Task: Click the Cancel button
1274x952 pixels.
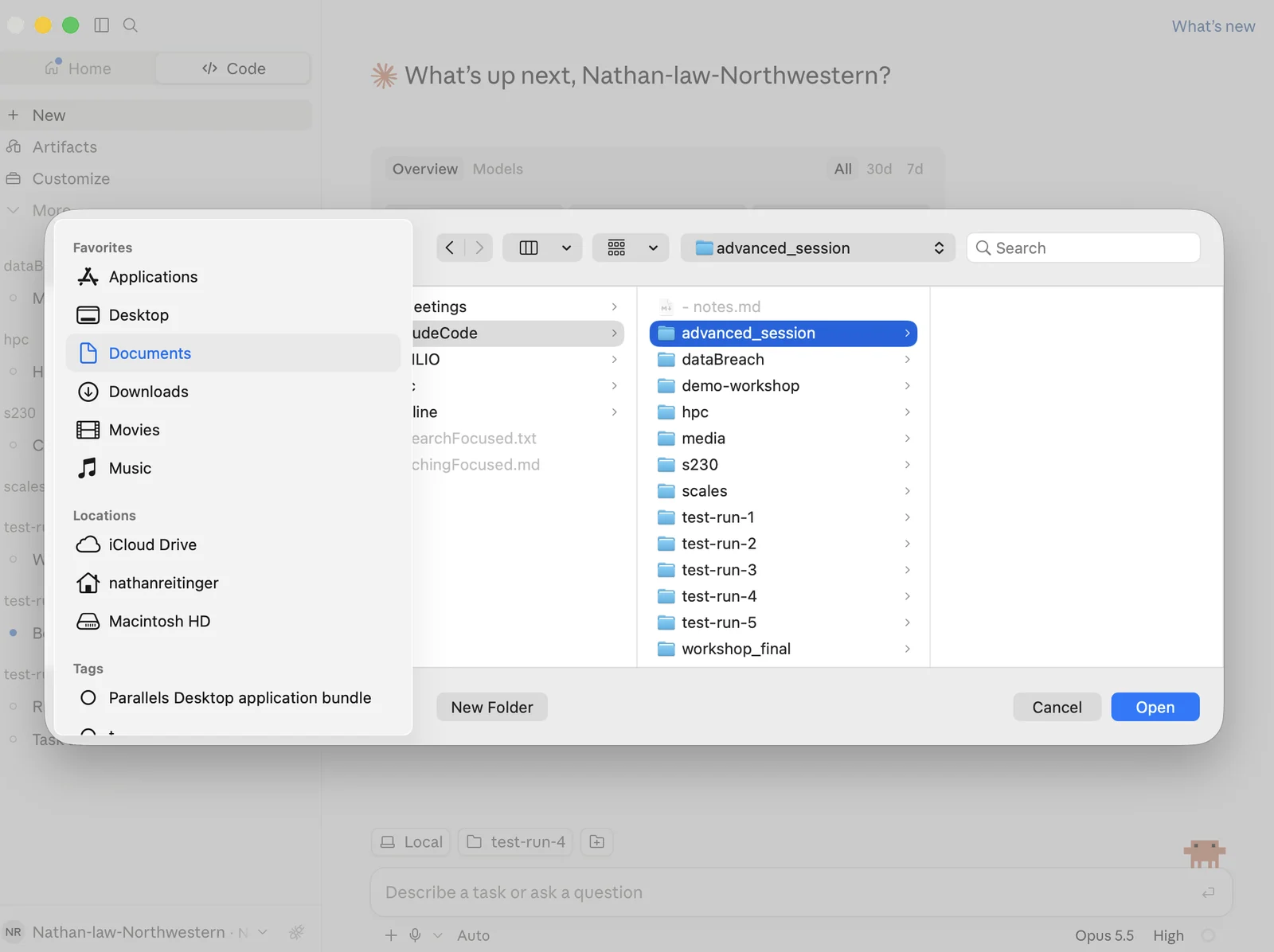Action: click(x=1057, y=707)
